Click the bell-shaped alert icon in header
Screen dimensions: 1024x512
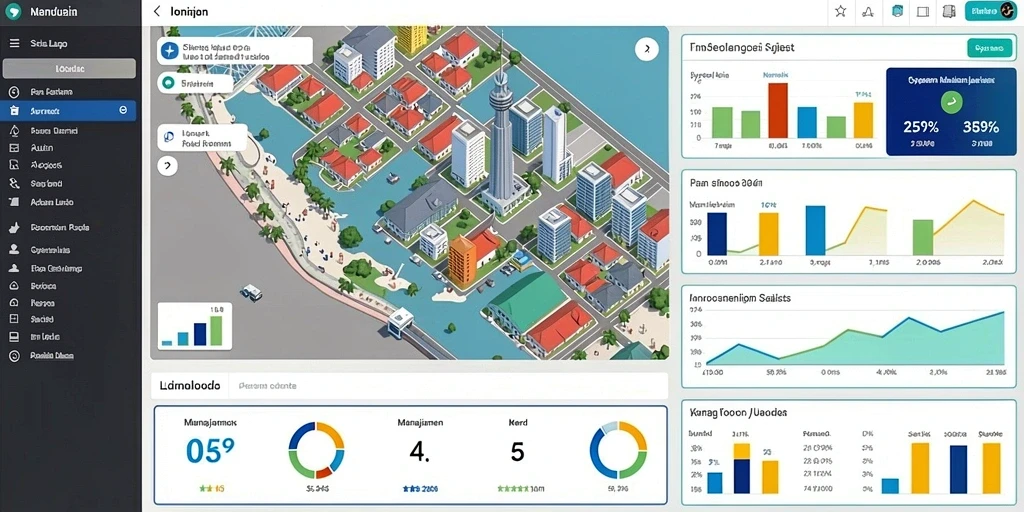pos(868,11)
